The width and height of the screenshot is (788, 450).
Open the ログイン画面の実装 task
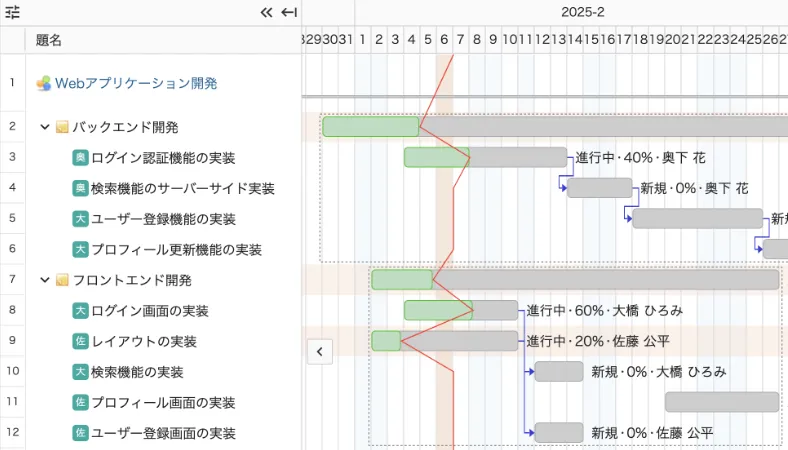150,311
